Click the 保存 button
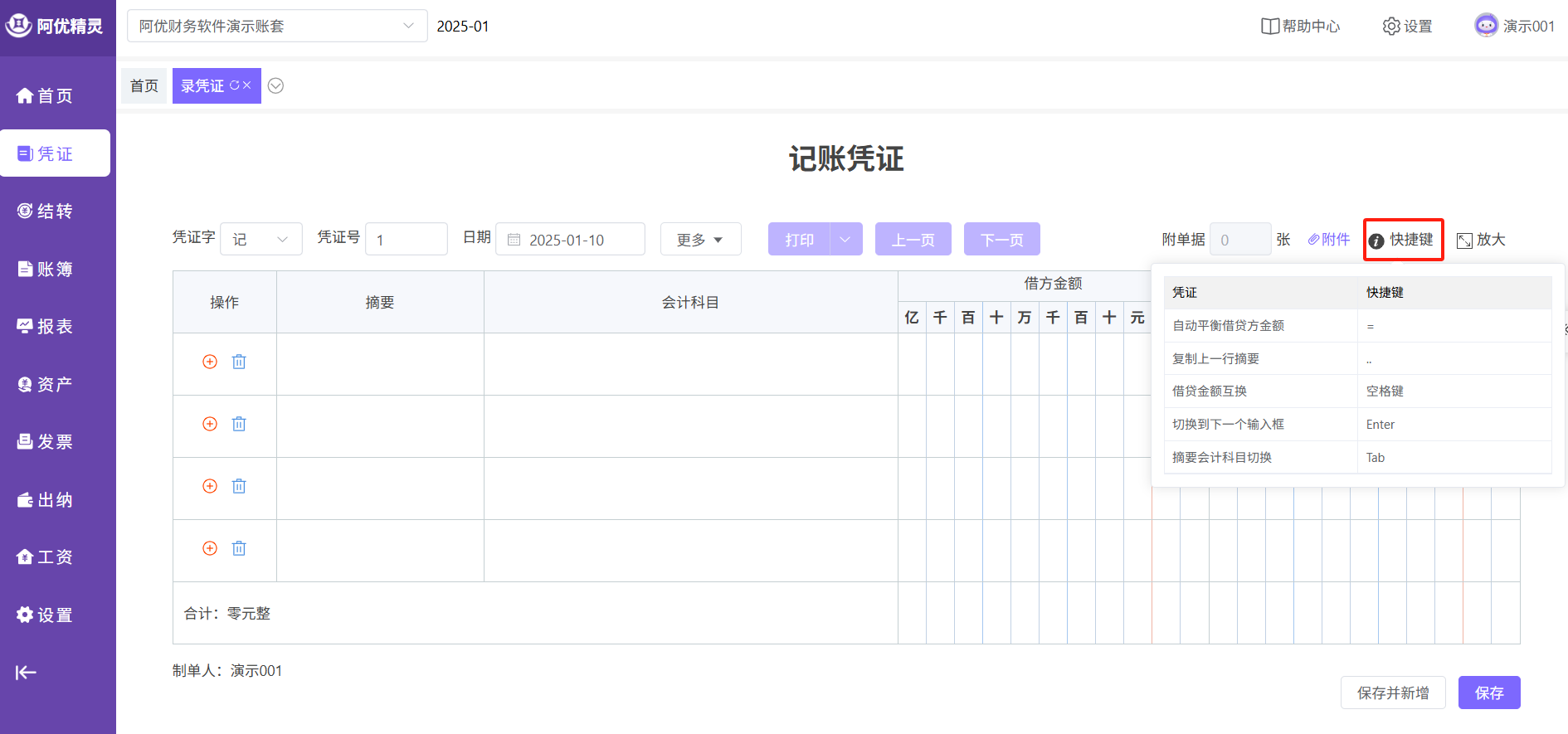The image size is (1568, 734). pos(1488,693)
